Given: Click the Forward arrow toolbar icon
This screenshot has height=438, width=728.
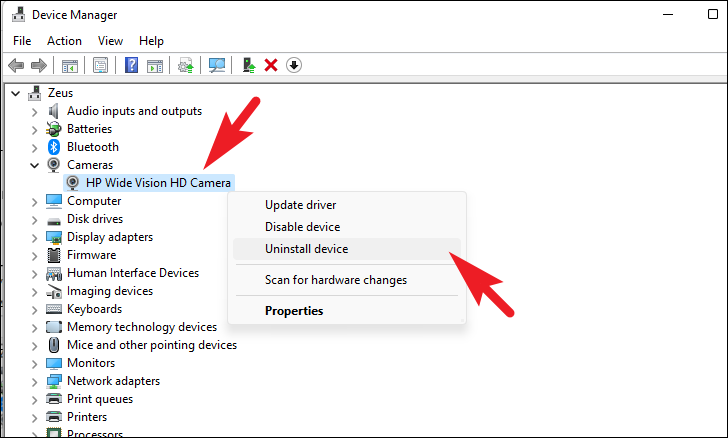Looking at the screenshot, I should pyautogui.click(x=39, y=65).
